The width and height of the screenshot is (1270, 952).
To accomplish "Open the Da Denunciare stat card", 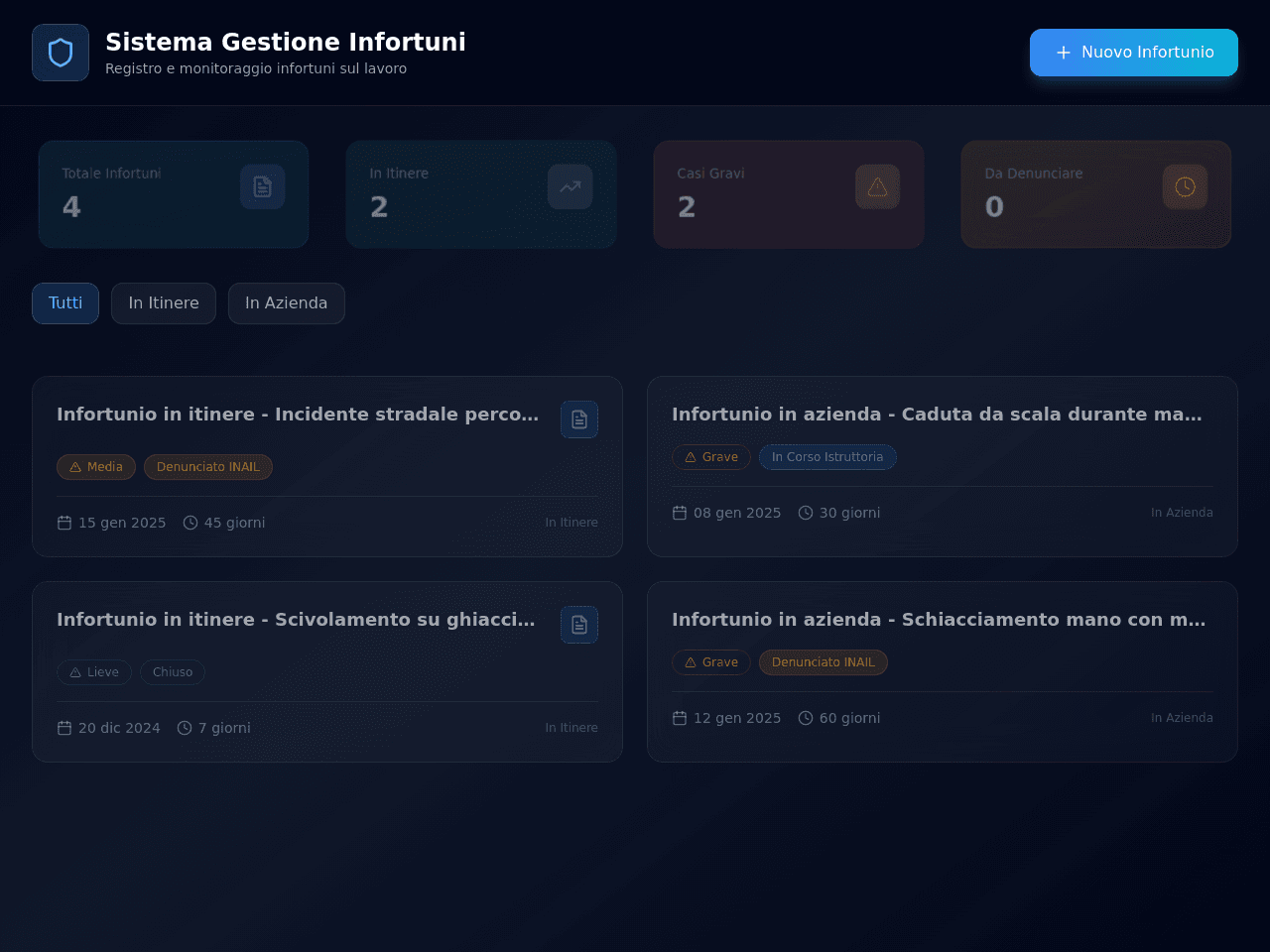I will (1096, 194).
